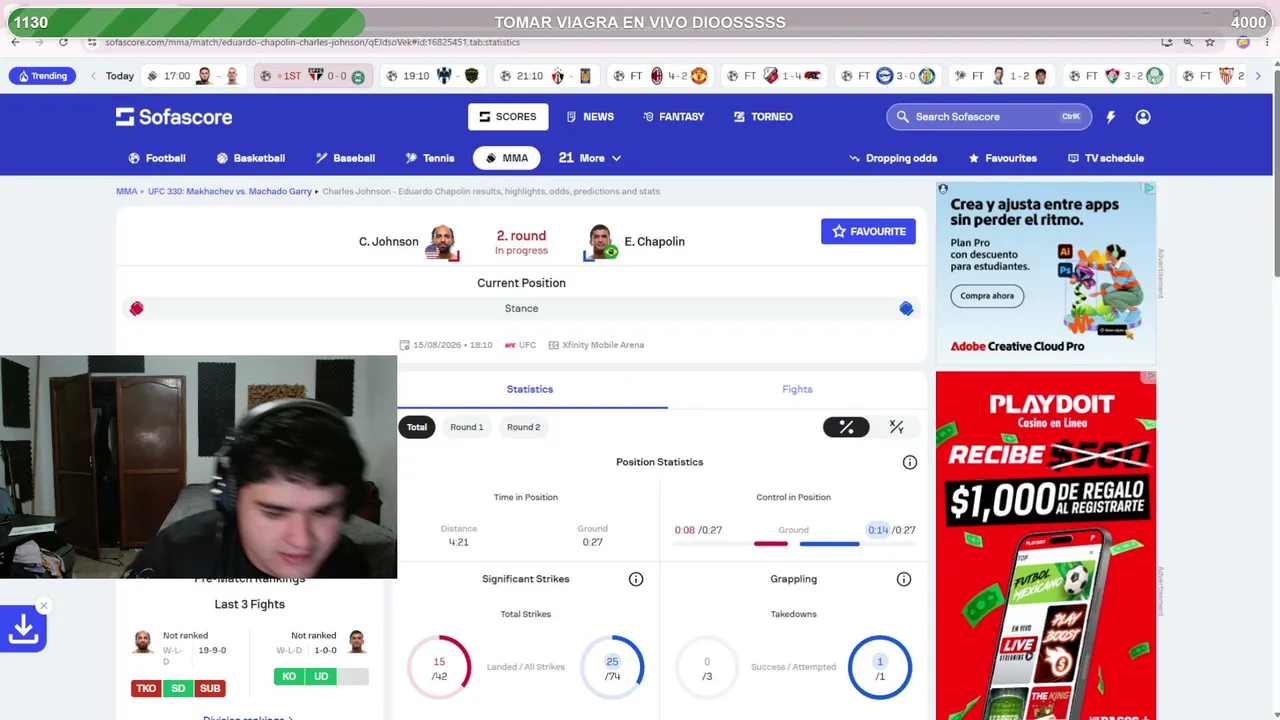Reload the page with browser refresh icon
This screenshot has height=720, width=1280.
coord(63,42)
